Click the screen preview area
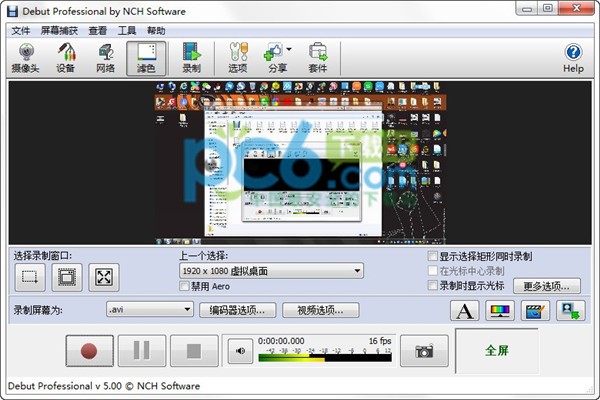This screenshot has width=600, height=400. point(300,162)
